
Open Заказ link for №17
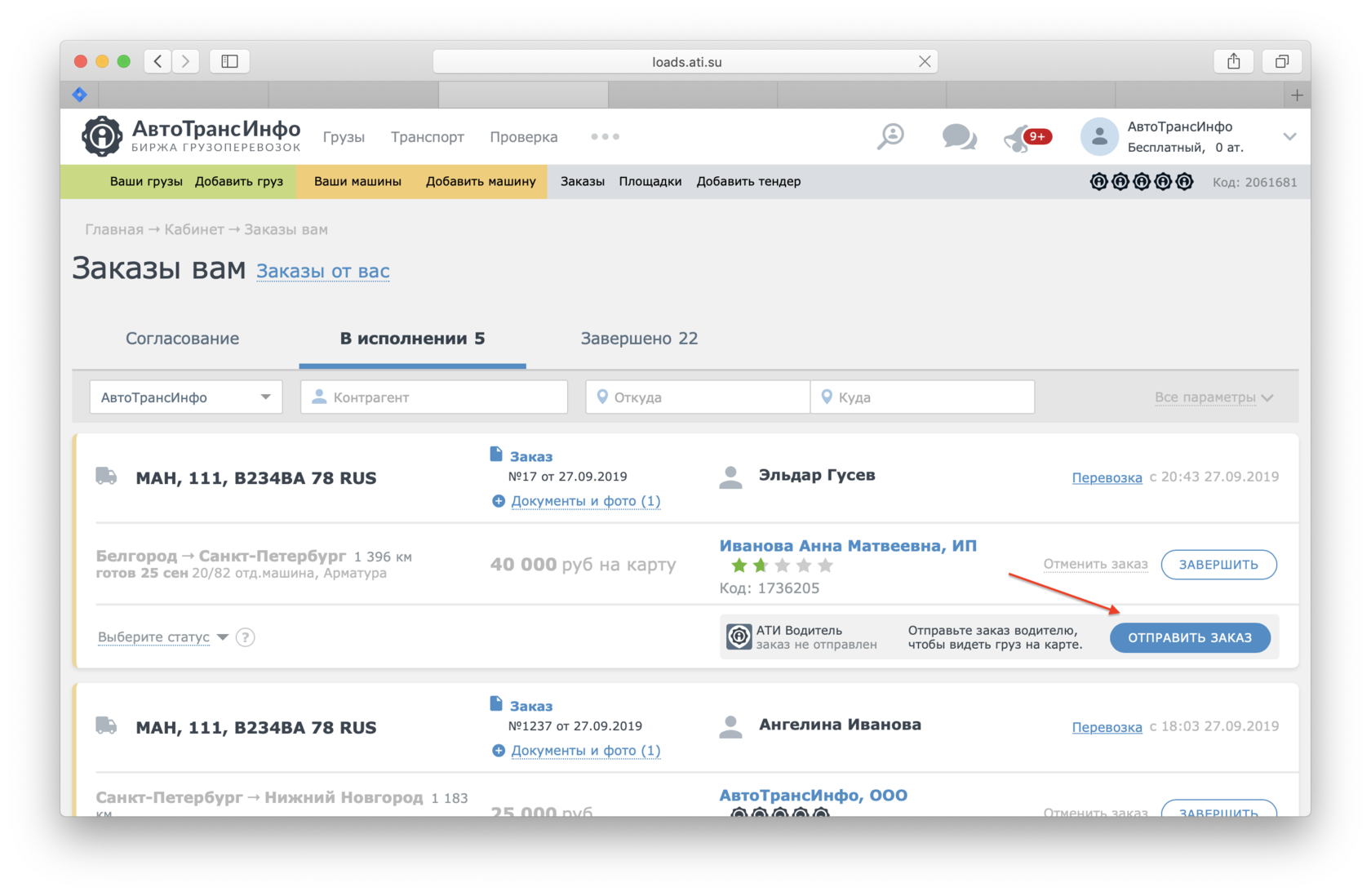[x=531, y=457]
